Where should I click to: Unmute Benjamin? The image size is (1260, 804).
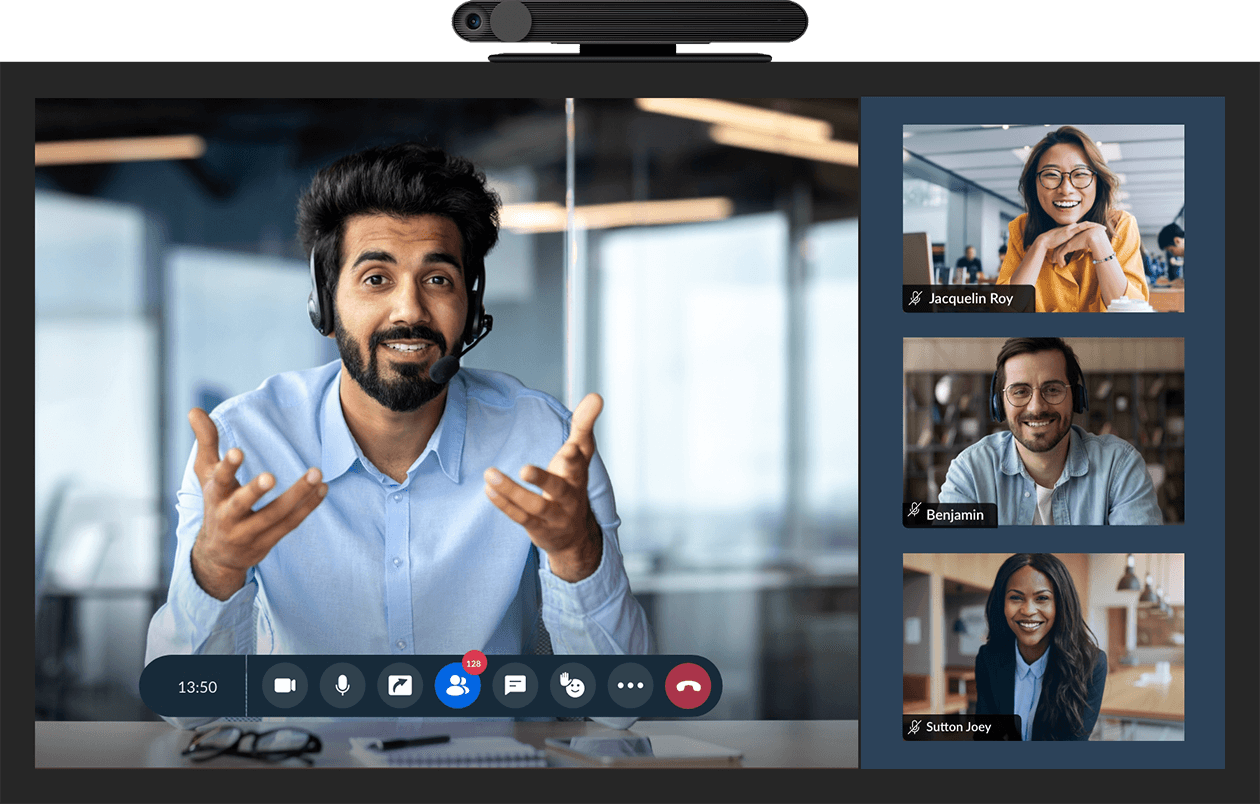point(913,514)
